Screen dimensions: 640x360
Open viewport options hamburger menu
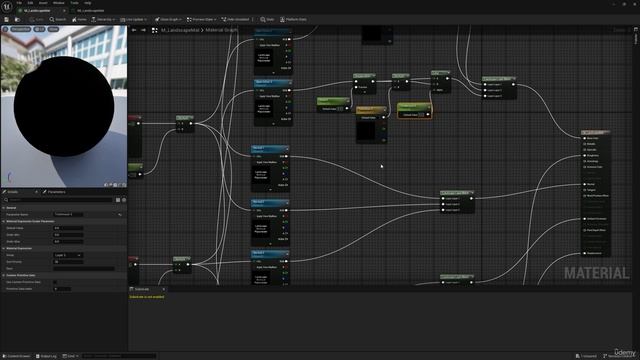coord(5,29)
